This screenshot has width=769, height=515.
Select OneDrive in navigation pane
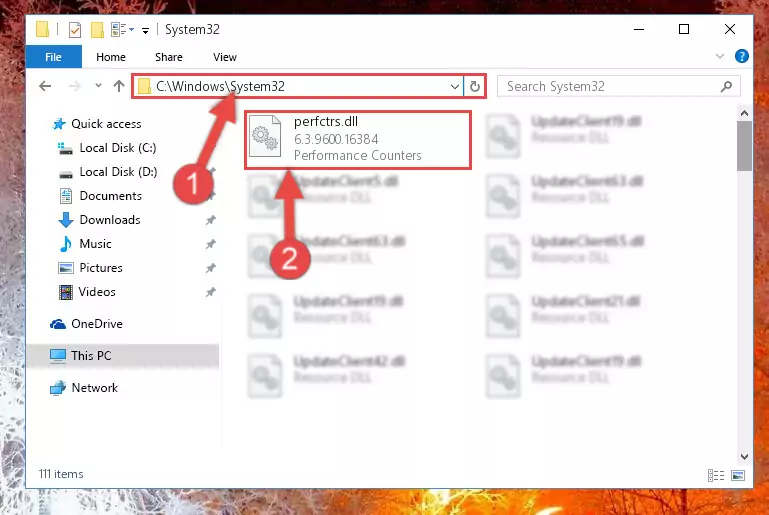97,324
